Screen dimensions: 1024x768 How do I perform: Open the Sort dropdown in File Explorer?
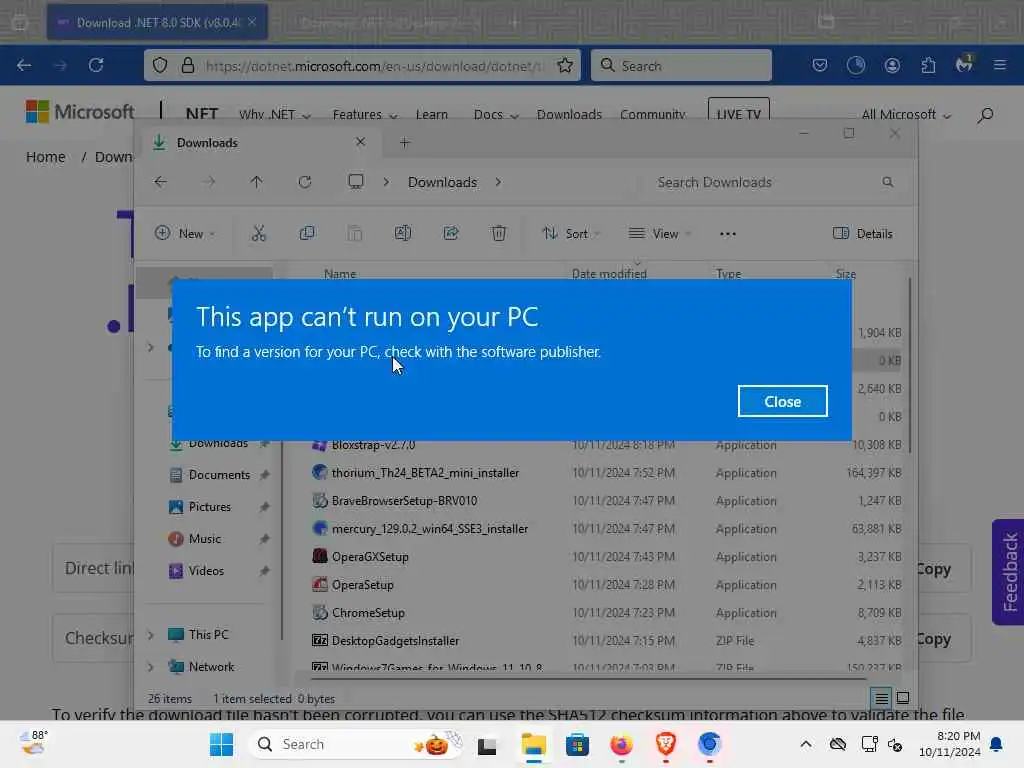(571, 233)
